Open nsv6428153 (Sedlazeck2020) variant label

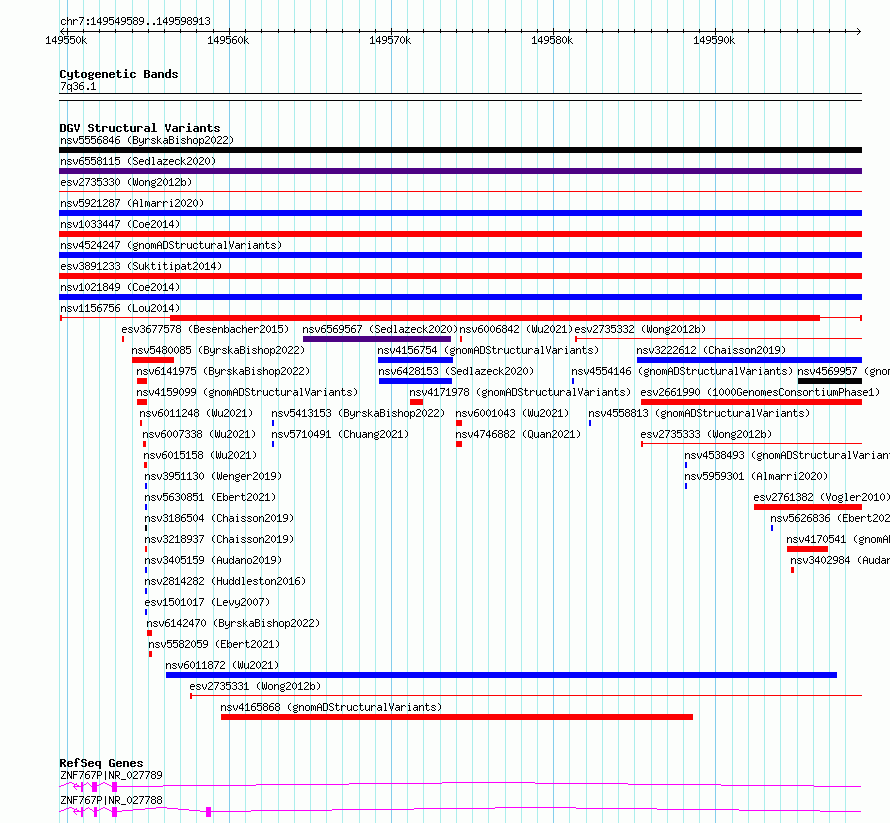456,371
